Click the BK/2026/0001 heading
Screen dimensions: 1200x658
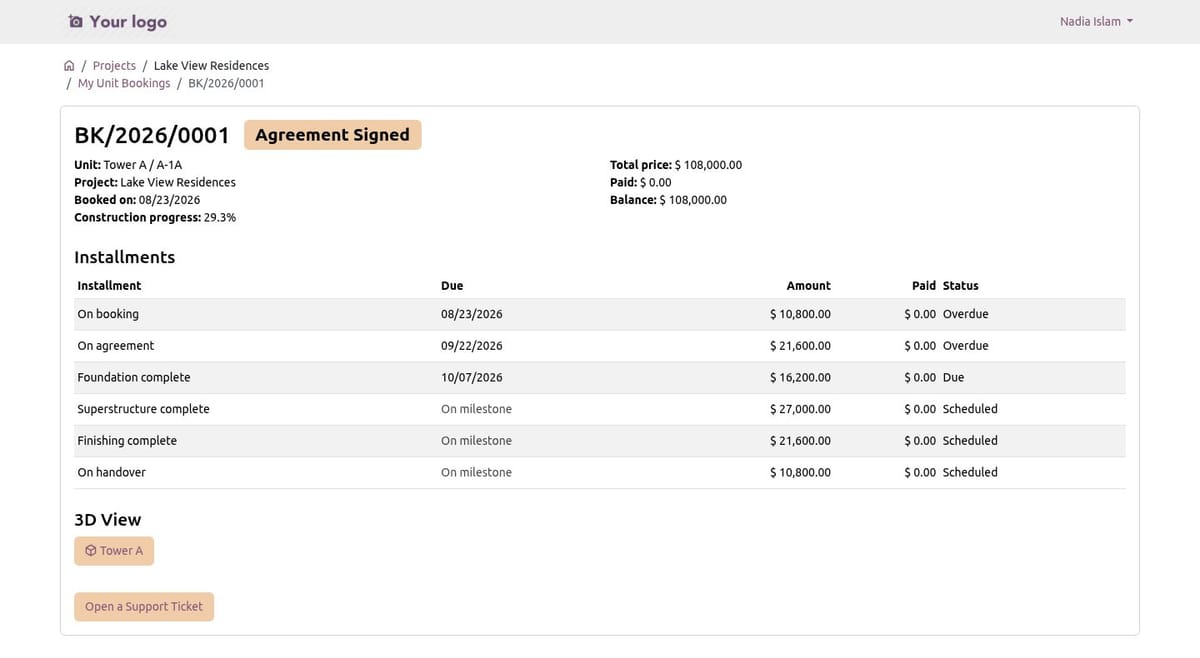coord(152,135)
